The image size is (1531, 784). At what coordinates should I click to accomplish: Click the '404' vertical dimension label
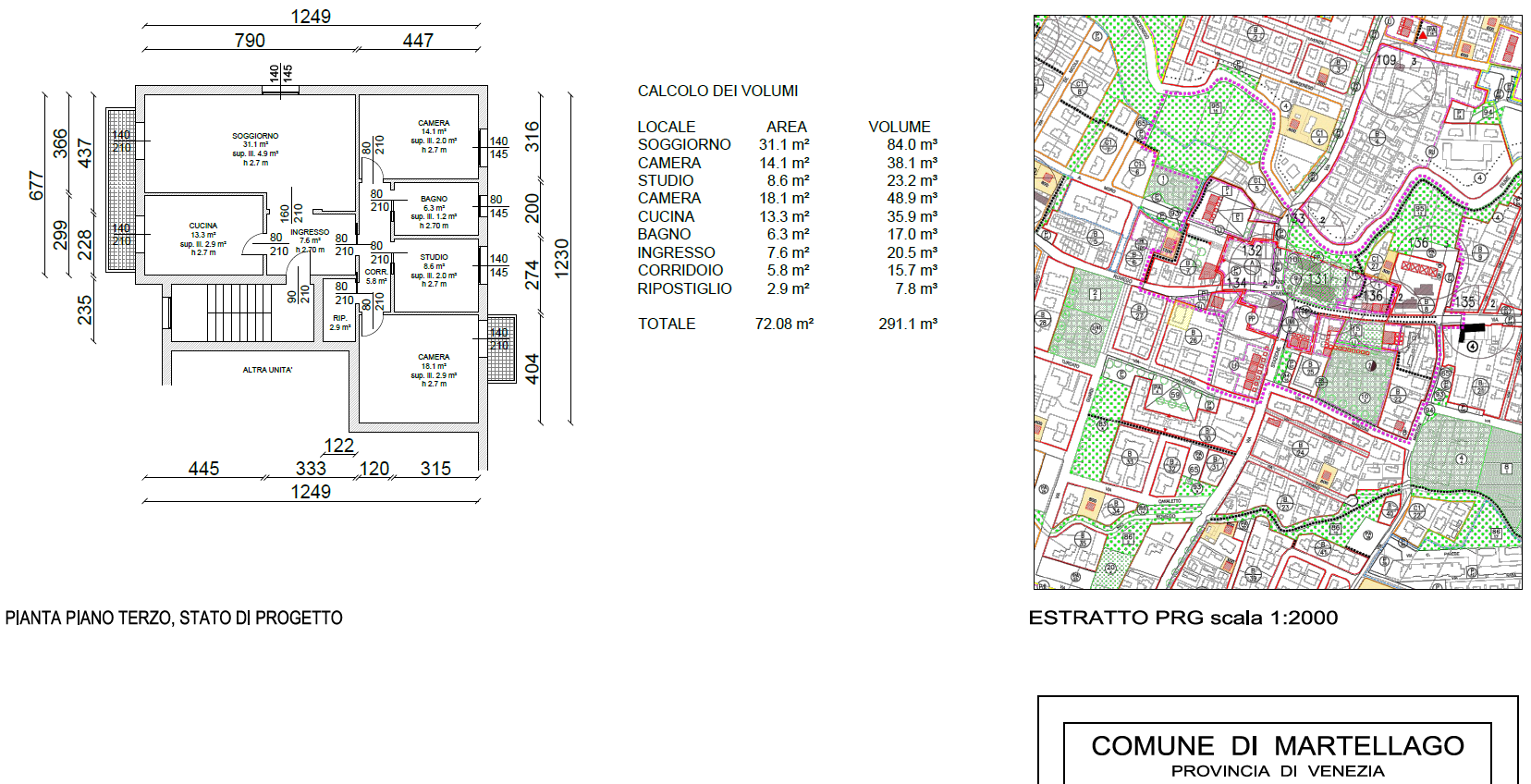(532, 369)
